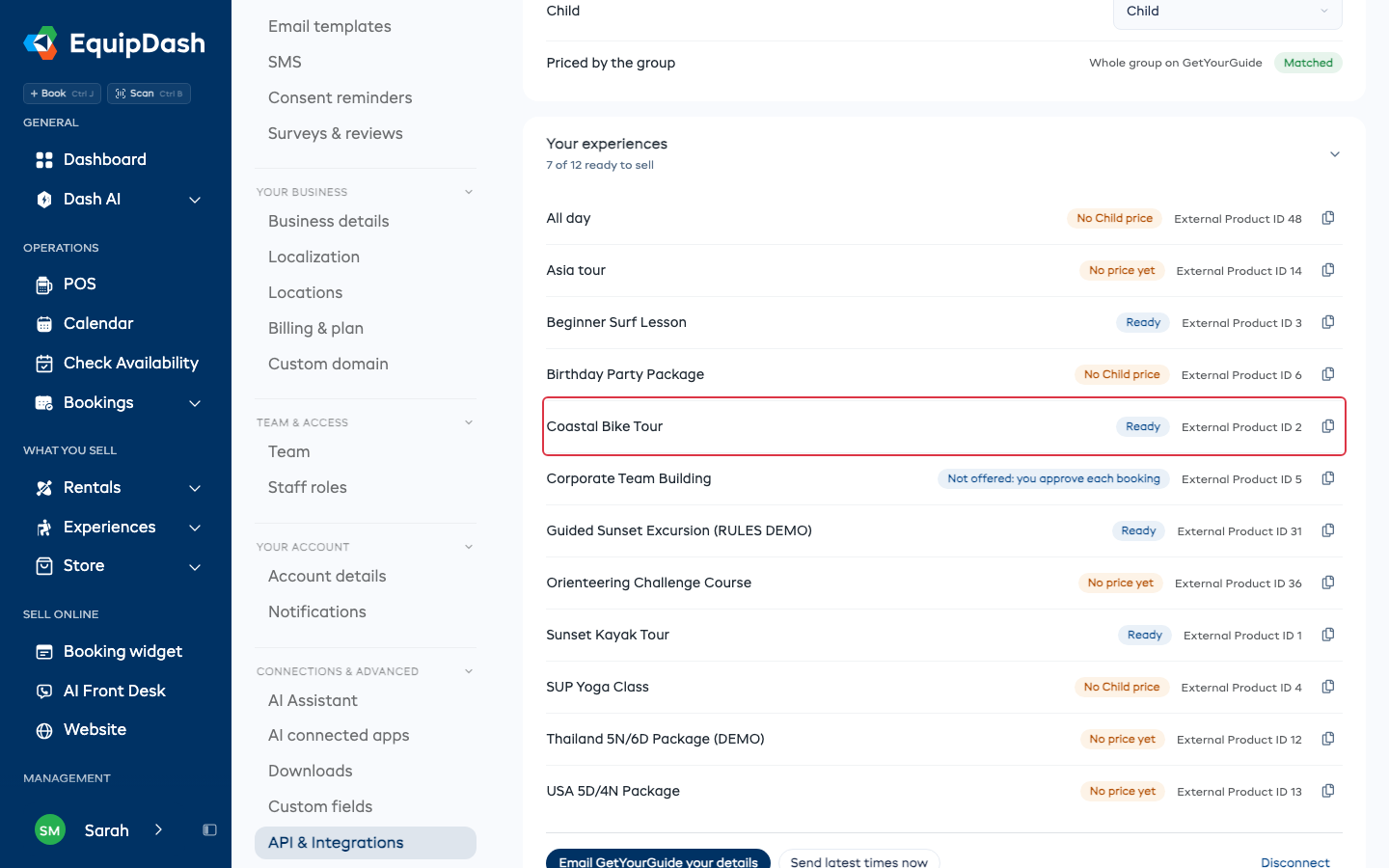Expand the Experiences submenu

[x=195, y=528]
